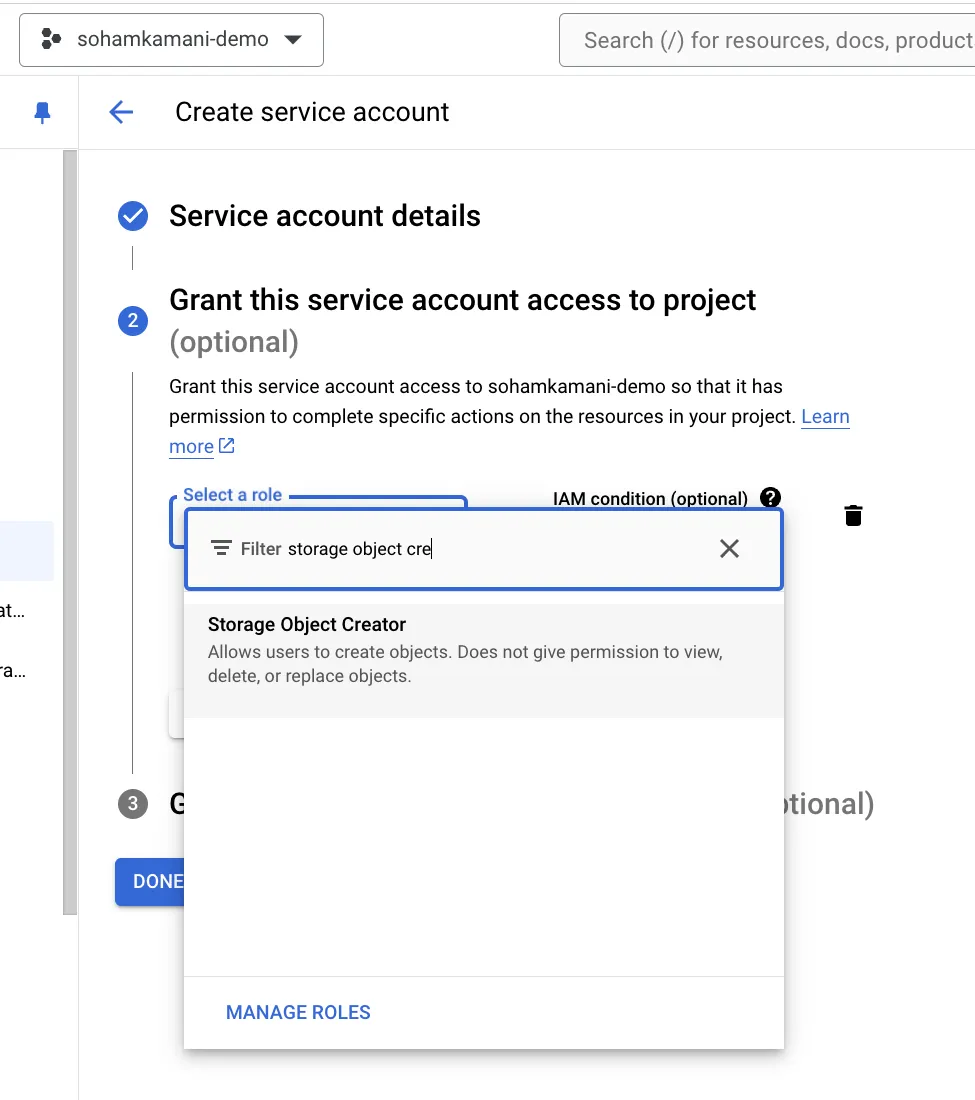Open MANAGE ROLES
The width and height of the screenshot is (975, 1100).
pos(297,1012)
